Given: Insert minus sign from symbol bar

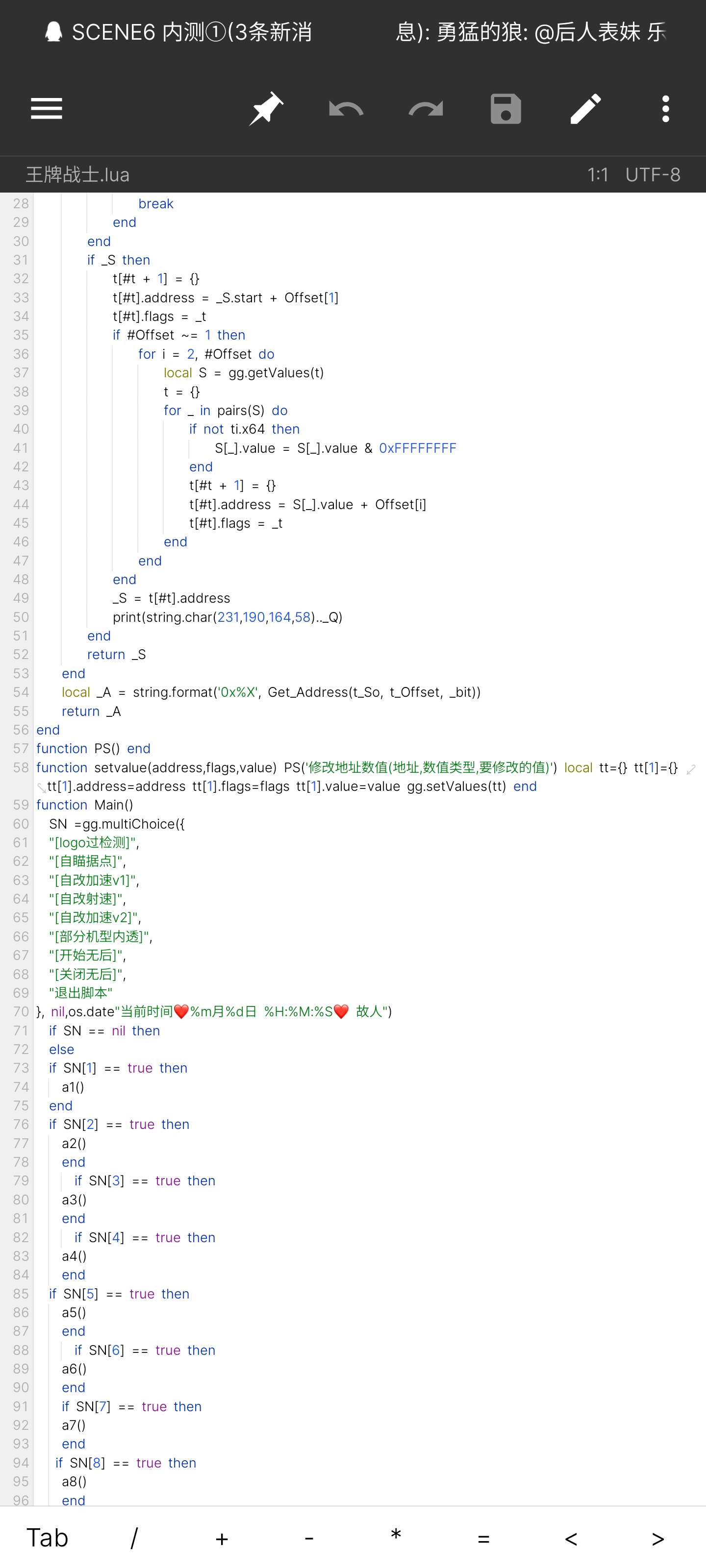Looking at the screenshot, I should [309, 1539].
